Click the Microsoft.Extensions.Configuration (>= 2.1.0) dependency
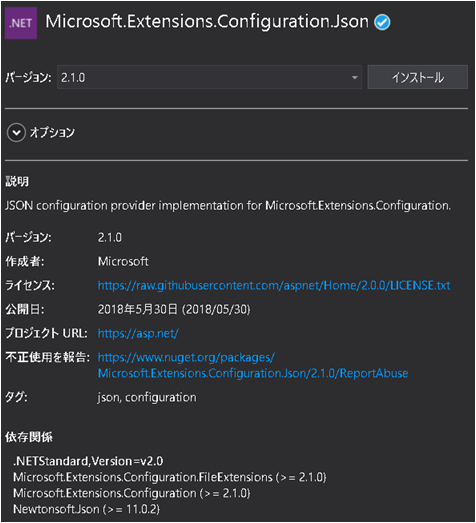The height and width of the screenshot is (523, 476). click(132, 493)
